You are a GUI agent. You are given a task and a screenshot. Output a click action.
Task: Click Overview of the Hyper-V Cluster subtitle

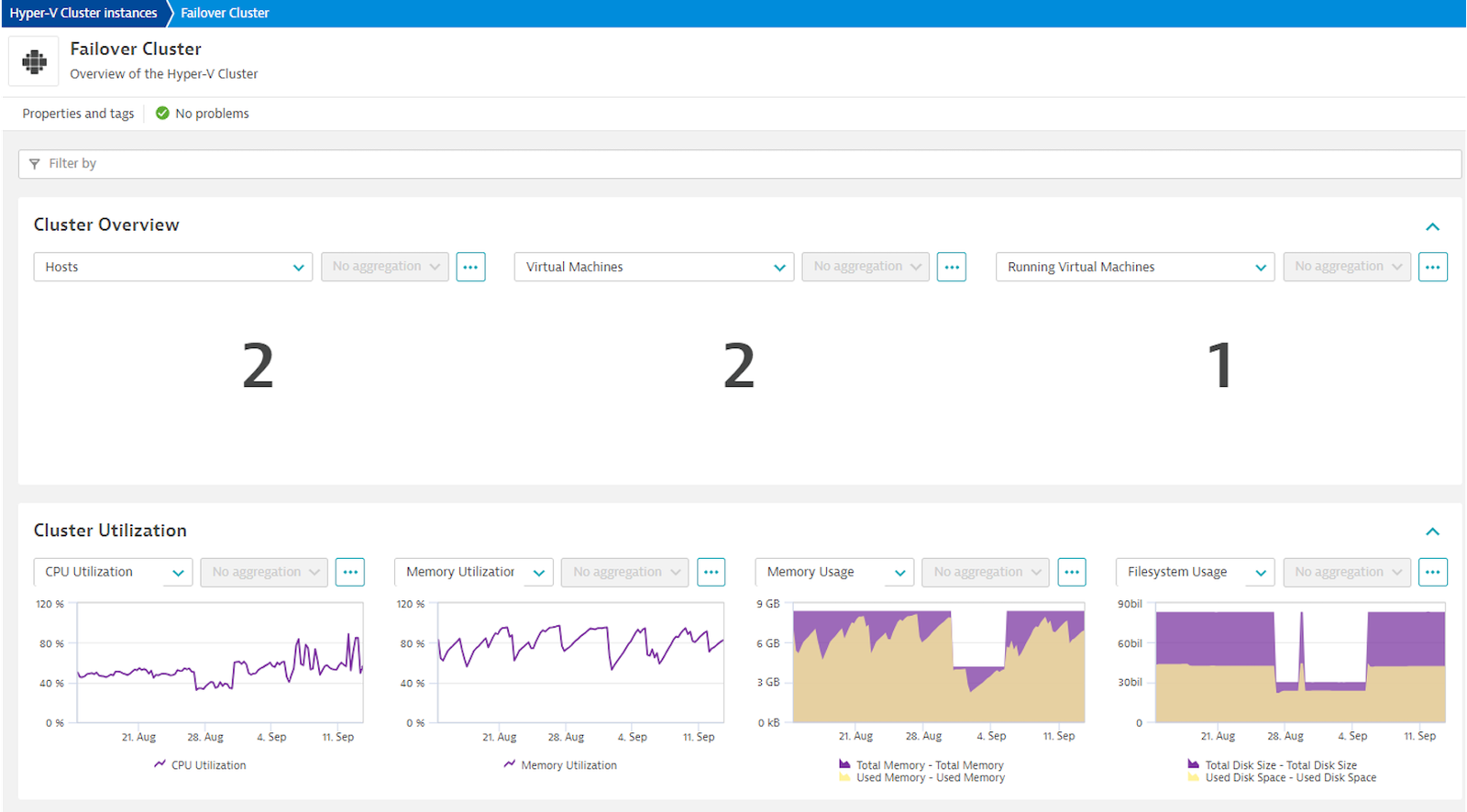click(164, 74)
